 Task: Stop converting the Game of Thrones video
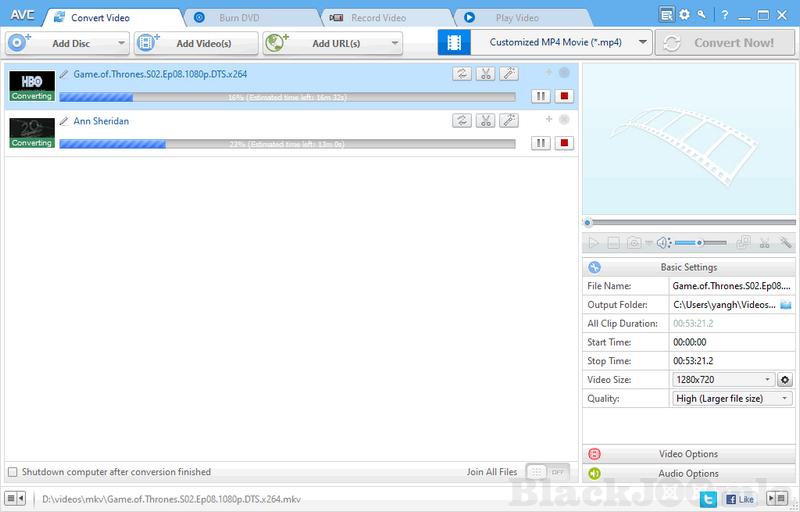[565, 97]
